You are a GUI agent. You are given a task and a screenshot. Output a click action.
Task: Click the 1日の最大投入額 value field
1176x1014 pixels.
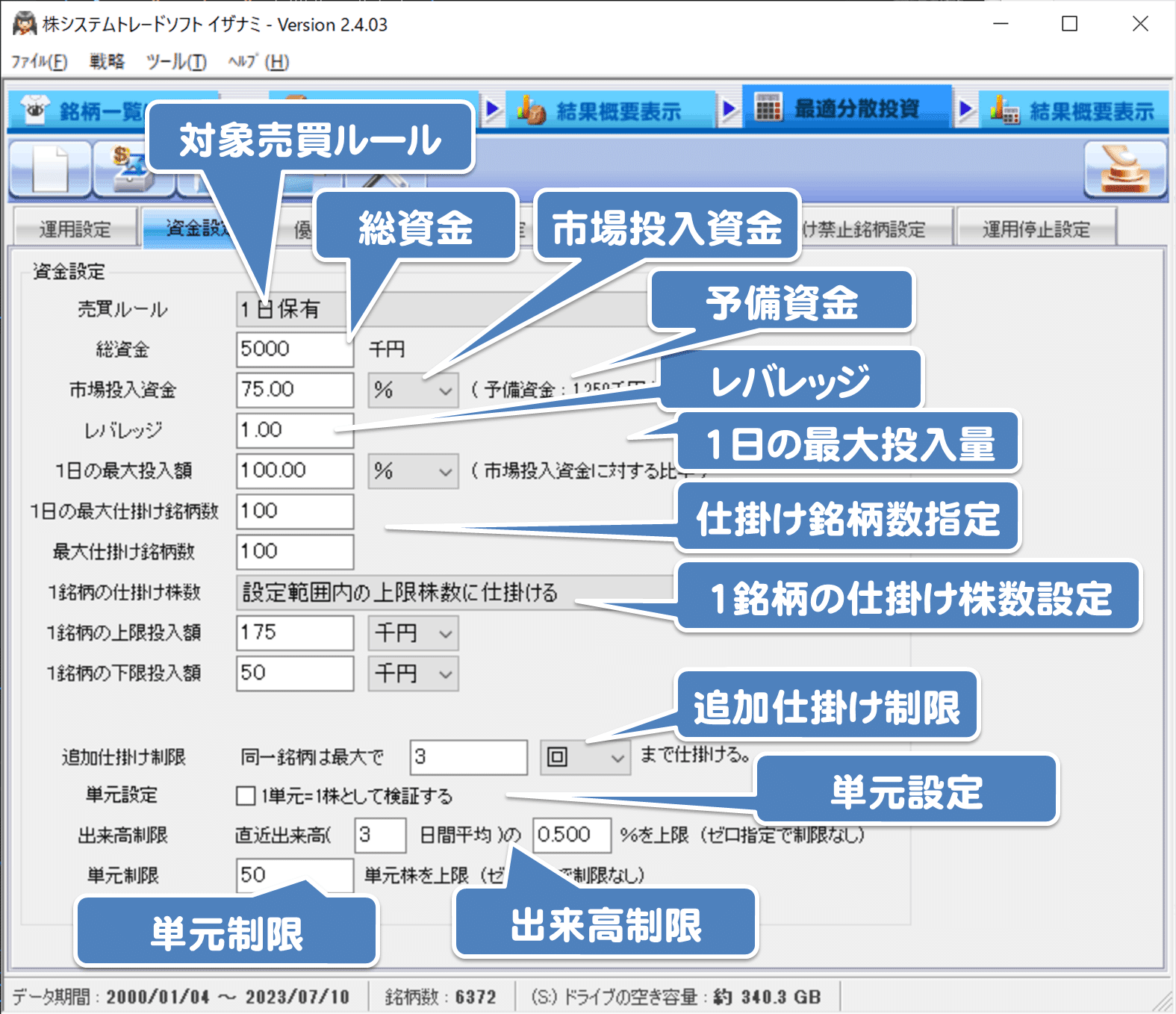tap(295, 471)
